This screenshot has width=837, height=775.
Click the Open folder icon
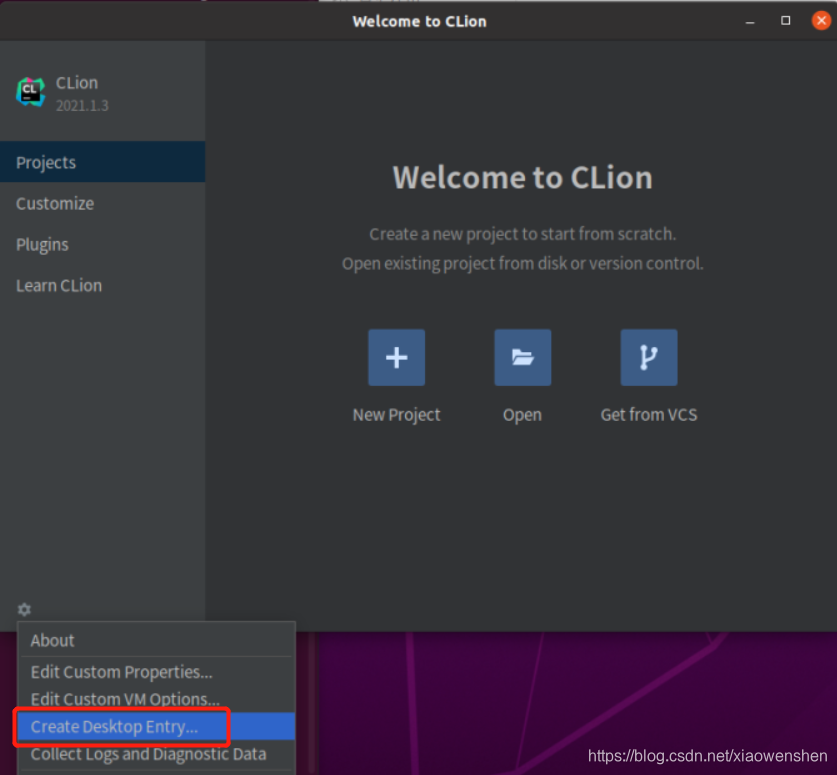523,358
